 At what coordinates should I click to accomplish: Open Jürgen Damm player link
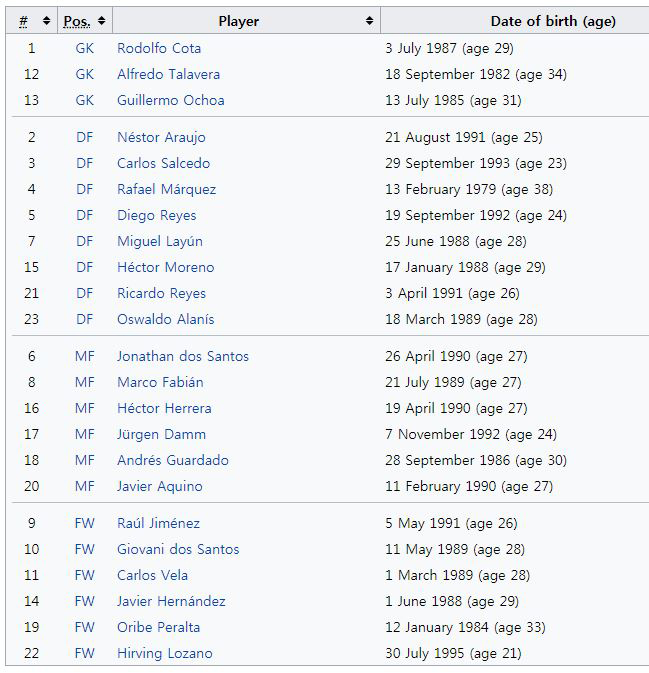[161, 434]
